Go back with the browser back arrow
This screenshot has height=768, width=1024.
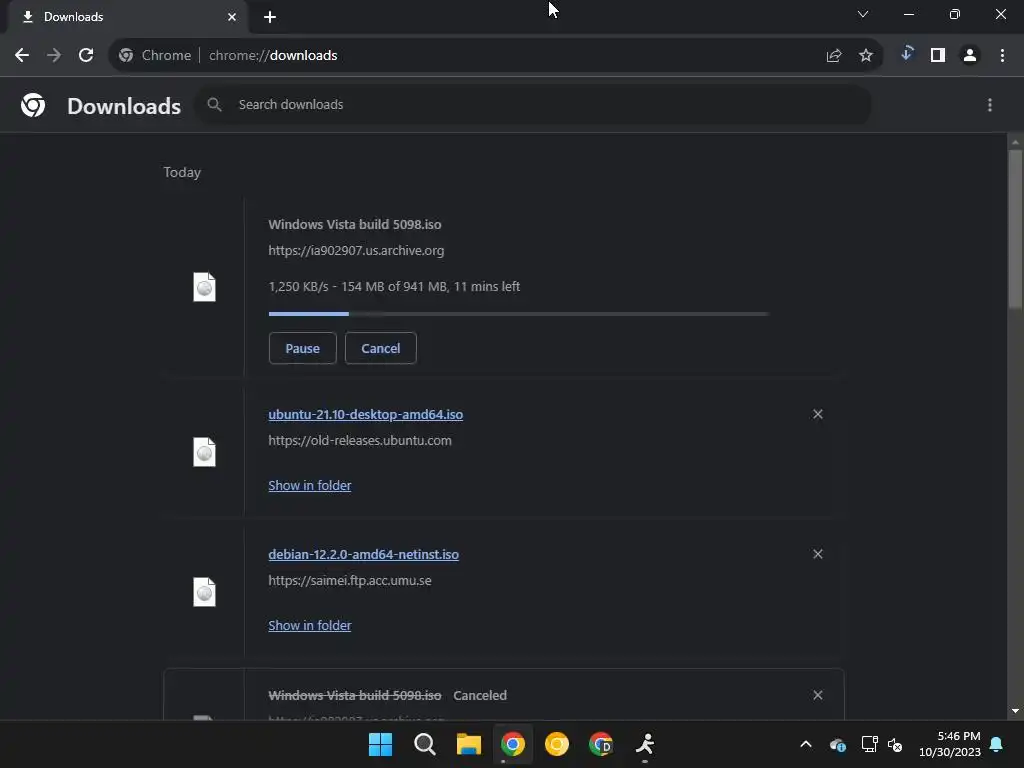[x=22, y=56]
